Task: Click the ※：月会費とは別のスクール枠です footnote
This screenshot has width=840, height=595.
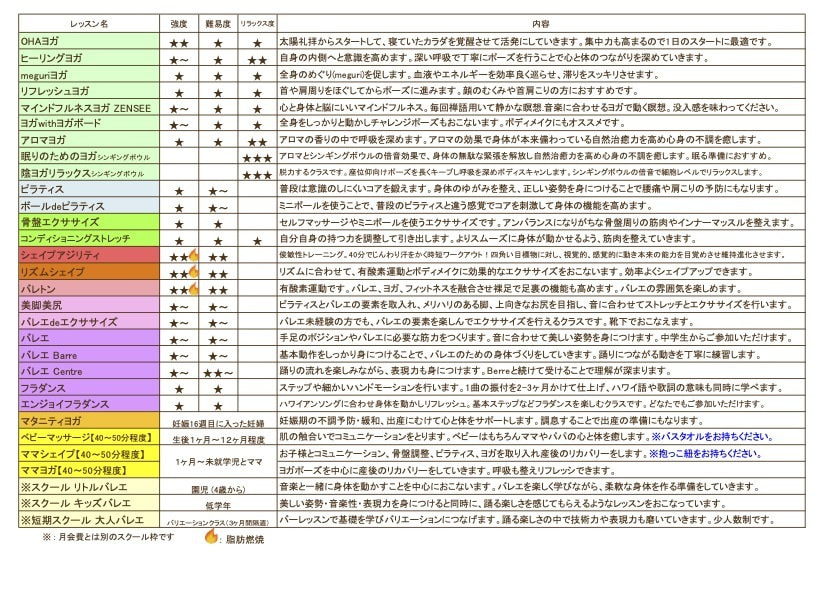Action: click(x=108, y=537)
